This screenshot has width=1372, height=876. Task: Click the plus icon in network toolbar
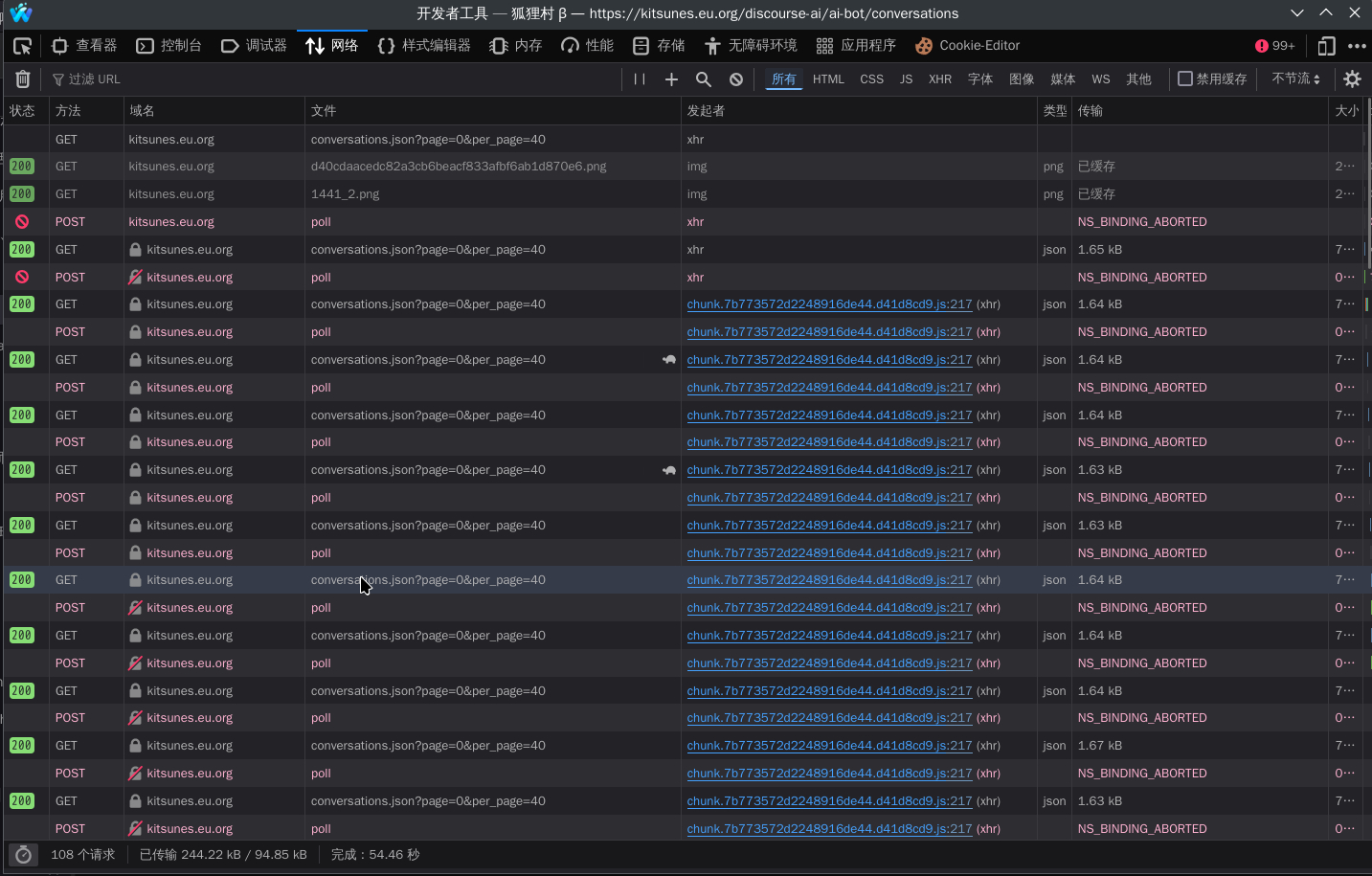(x=671, y=79)
